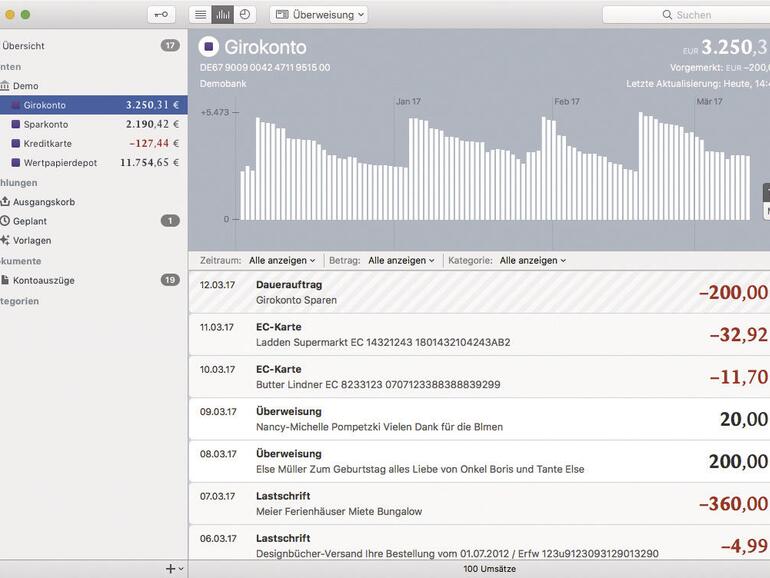Click the Sparkonto purple color square
The height and width of the screenshot is (578, 770).
(16, 124)
